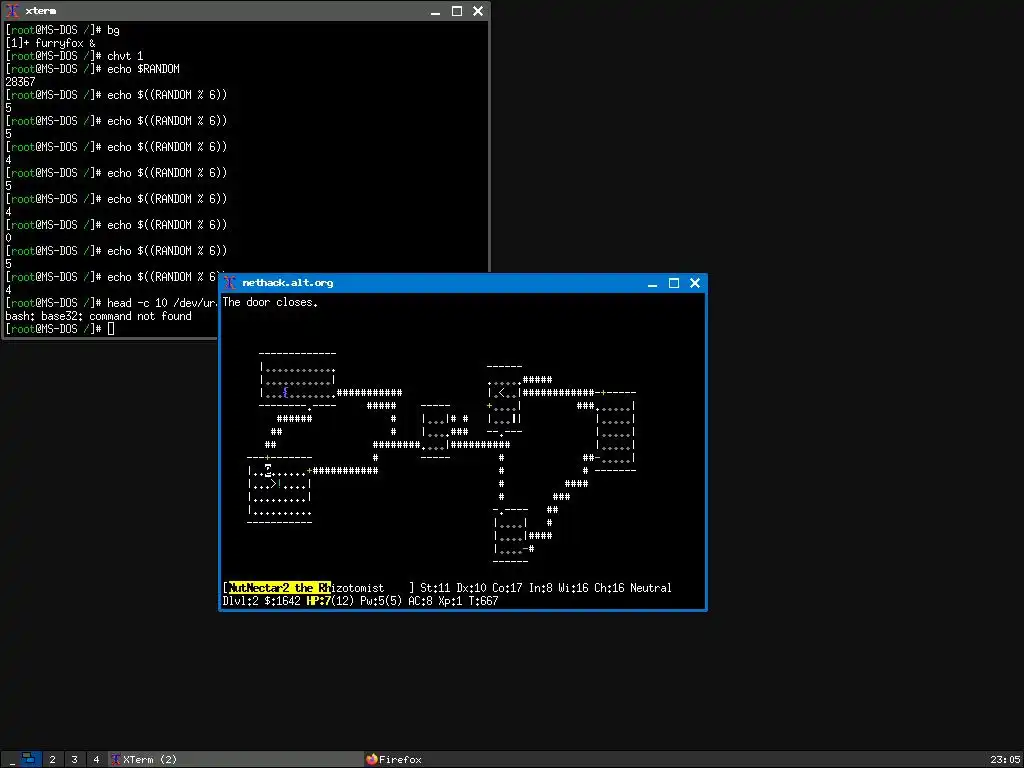Image resolution: width=1024 pixels, height=768 pixels.
Task: Click the underscore menu button in taskbar
Action: tap(12, 761)
